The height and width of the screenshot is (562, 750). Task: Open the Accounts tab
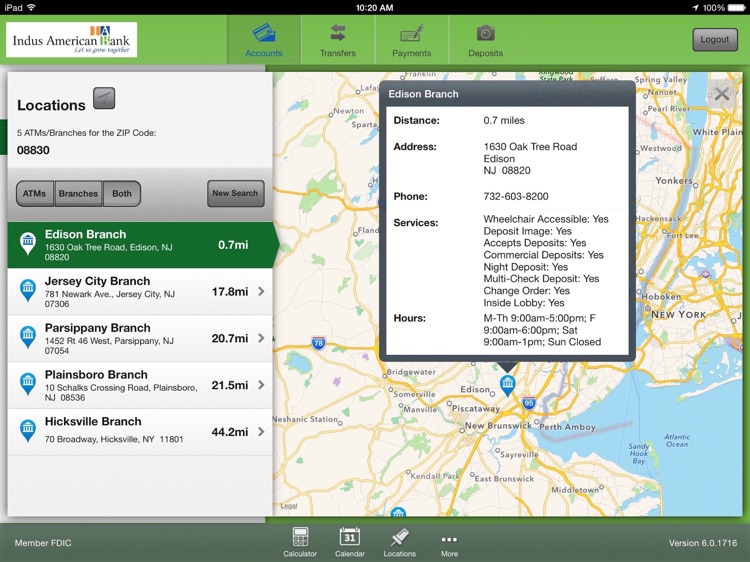[264, 40]
